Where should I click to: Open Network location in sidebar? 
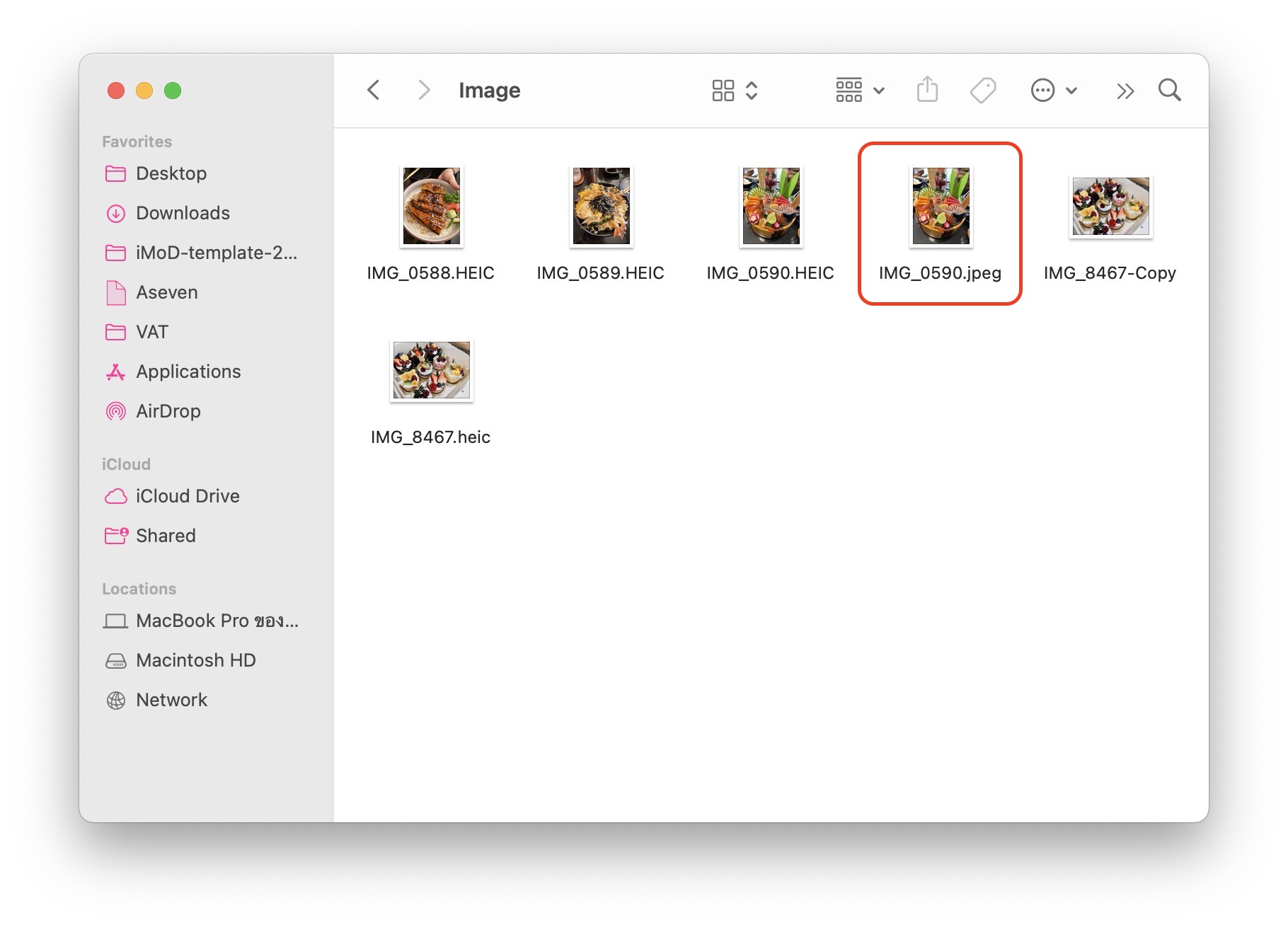coord(171,700)
